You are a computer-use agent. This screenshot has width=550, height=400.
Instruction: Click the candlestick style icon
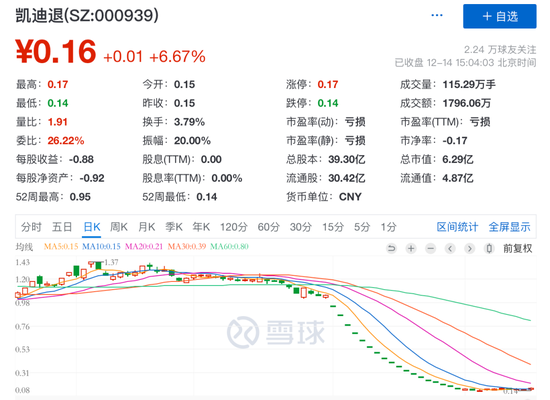point(489,249)
